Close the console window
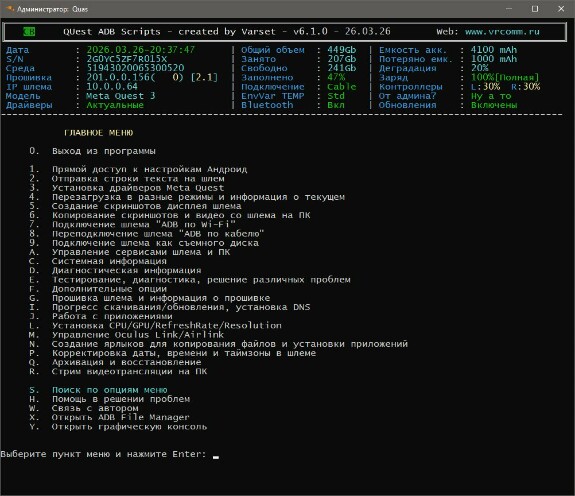The image size is (575, 496). tap(561, 9)
